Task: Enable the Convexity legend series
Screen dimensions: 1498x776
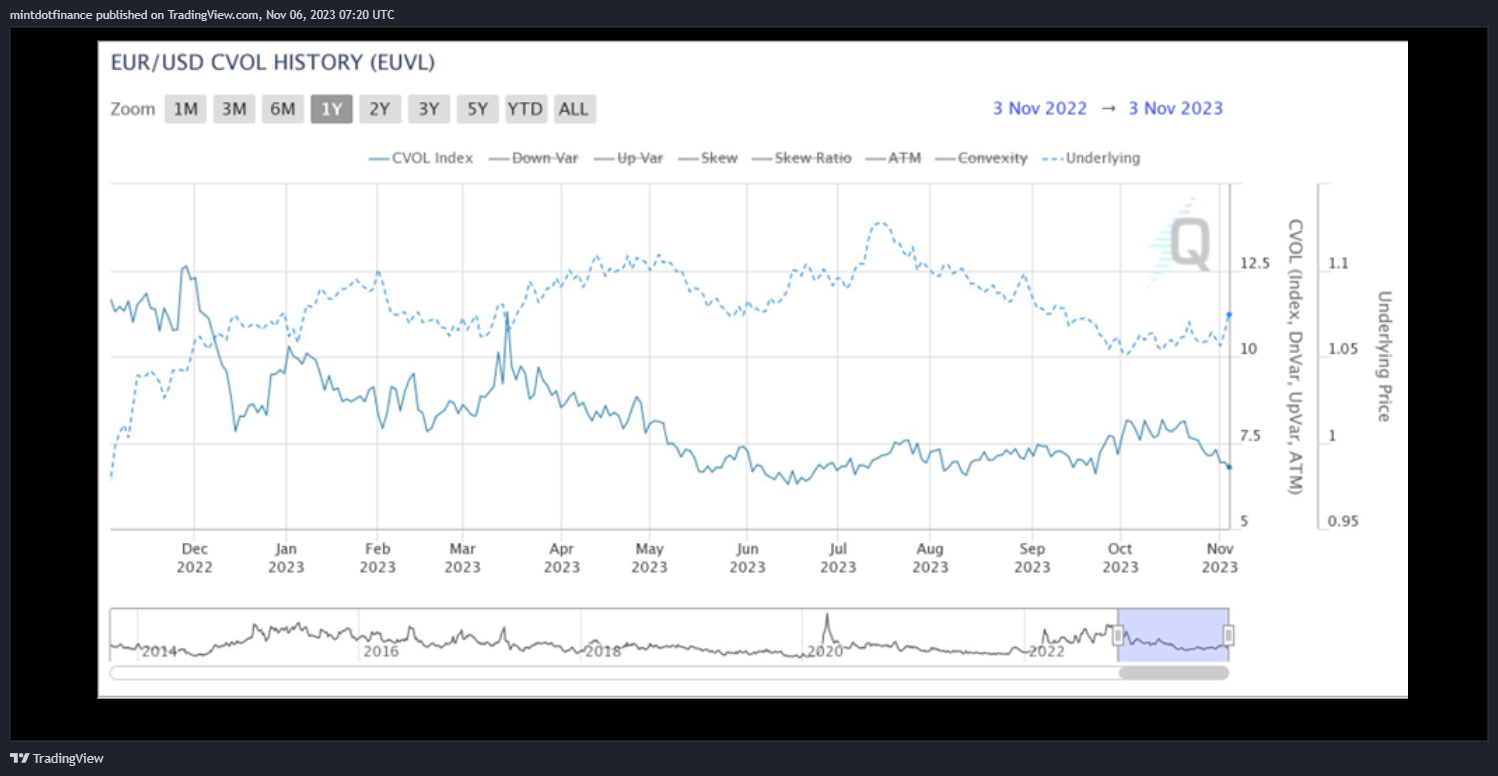Action: tap(980, 158)
